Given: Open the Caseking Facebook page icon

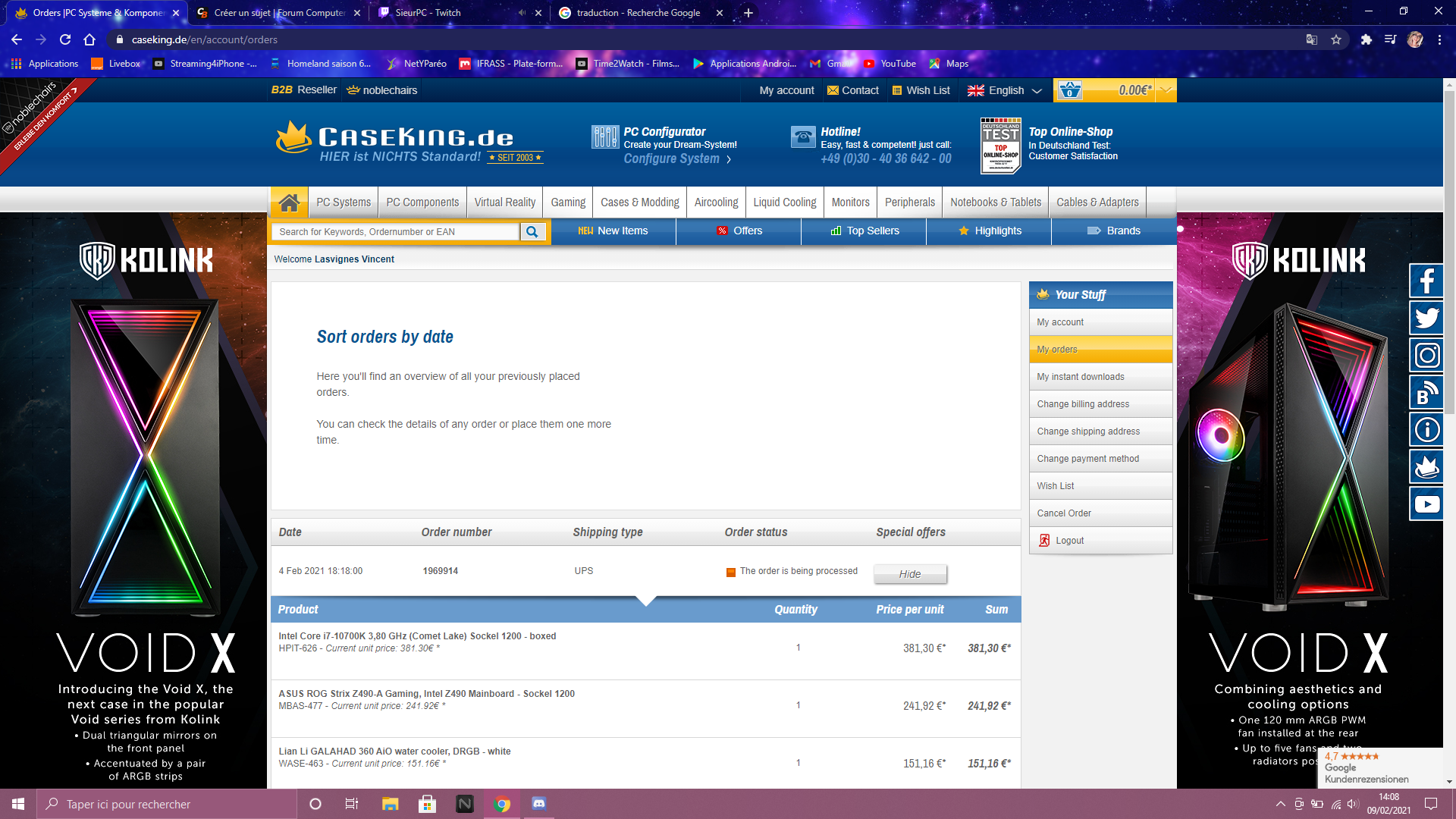Looking at the screenshot, I should [1426, 281].
